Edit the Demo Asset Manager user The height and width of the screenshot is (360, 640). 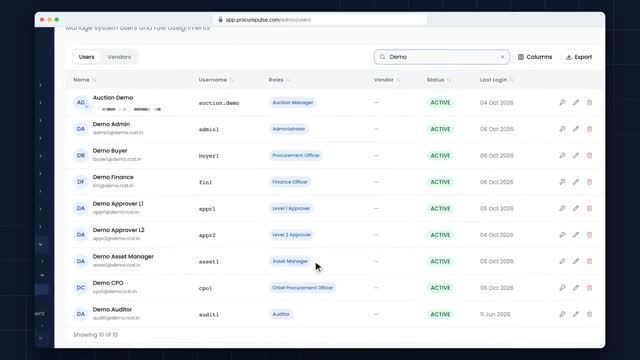point(576,261)
